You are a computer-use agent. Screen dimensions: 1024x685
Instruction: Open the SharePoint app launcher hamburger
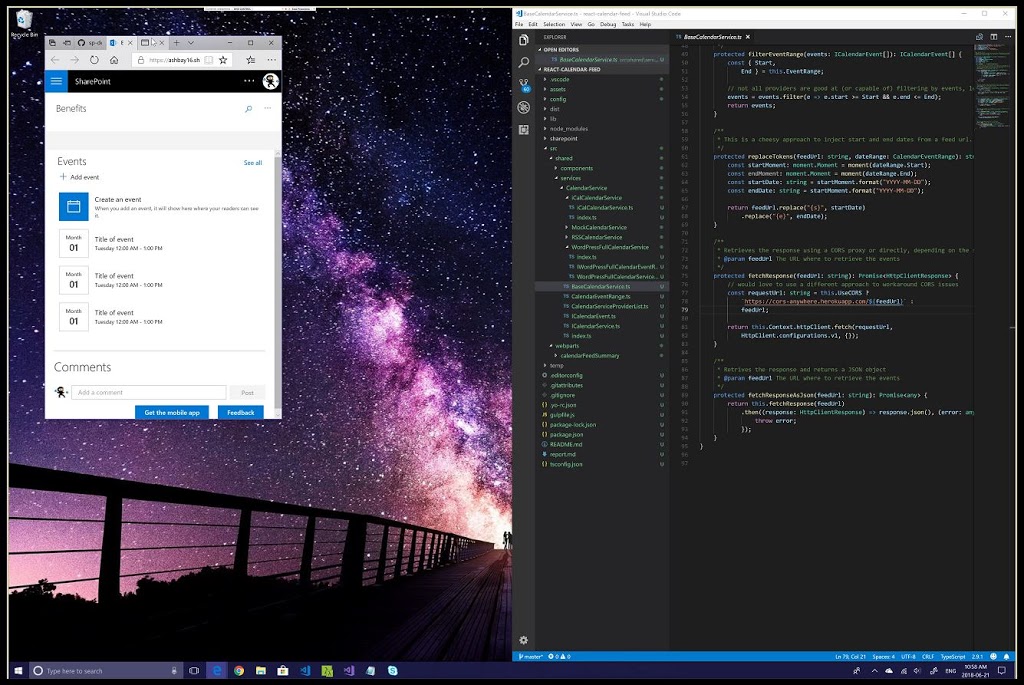click(56, 81)
